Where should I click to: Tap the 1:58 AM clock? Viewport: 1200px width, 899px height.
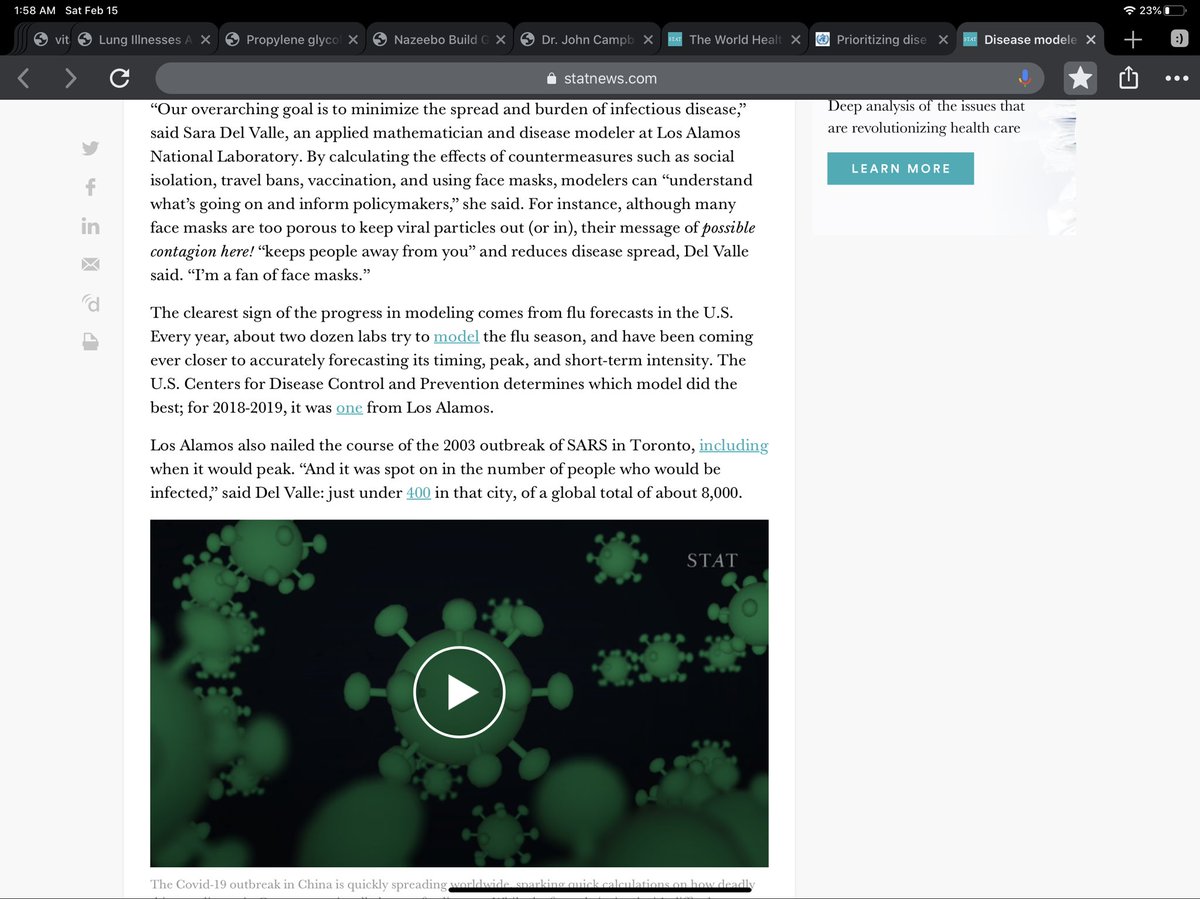pyautogui.click(x=35, y=9)
